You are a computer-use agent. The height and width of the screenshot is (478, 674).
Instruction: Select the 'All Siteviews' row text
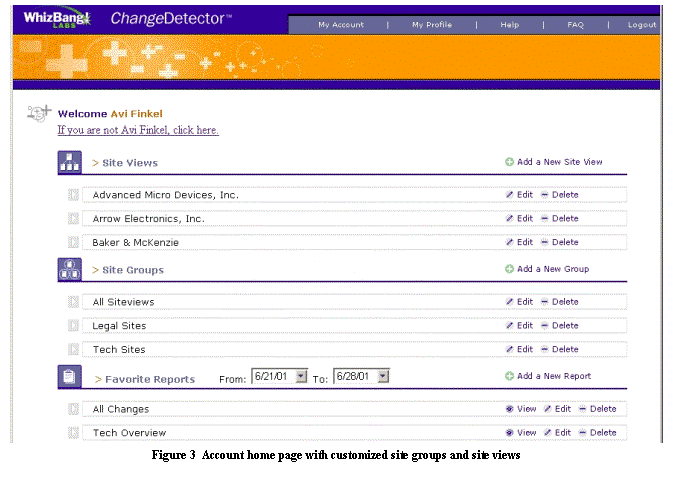[x=123, y=302]
